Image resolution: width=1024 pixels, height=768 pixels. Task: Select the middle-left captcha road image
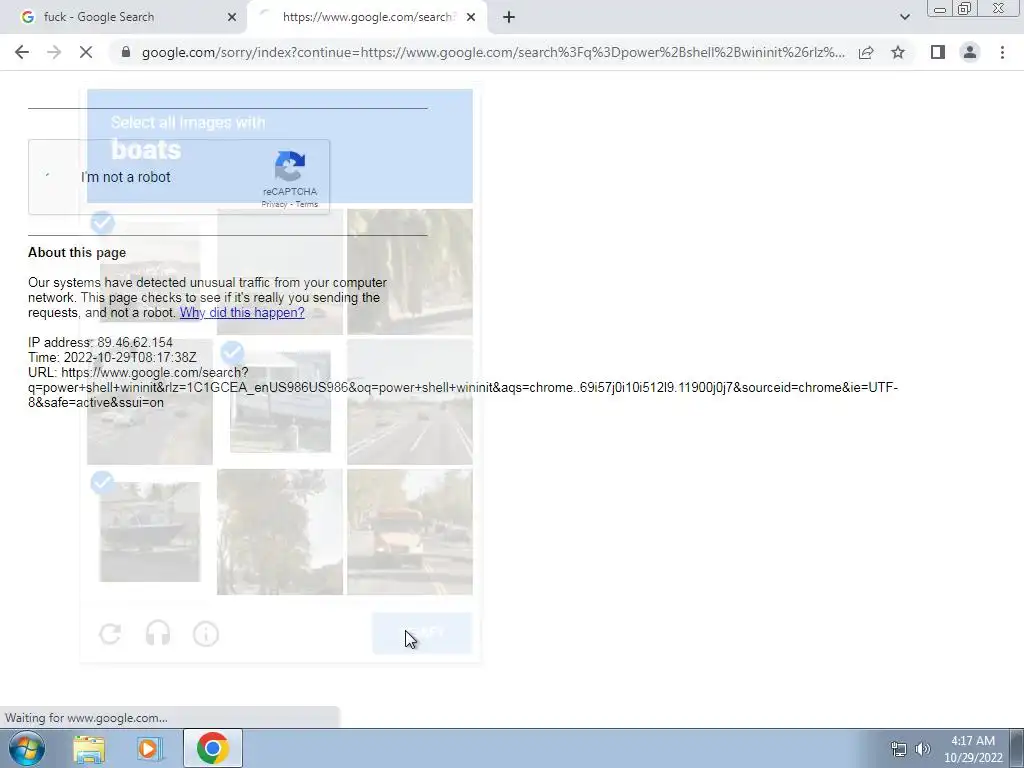click(x=150, y=402)
